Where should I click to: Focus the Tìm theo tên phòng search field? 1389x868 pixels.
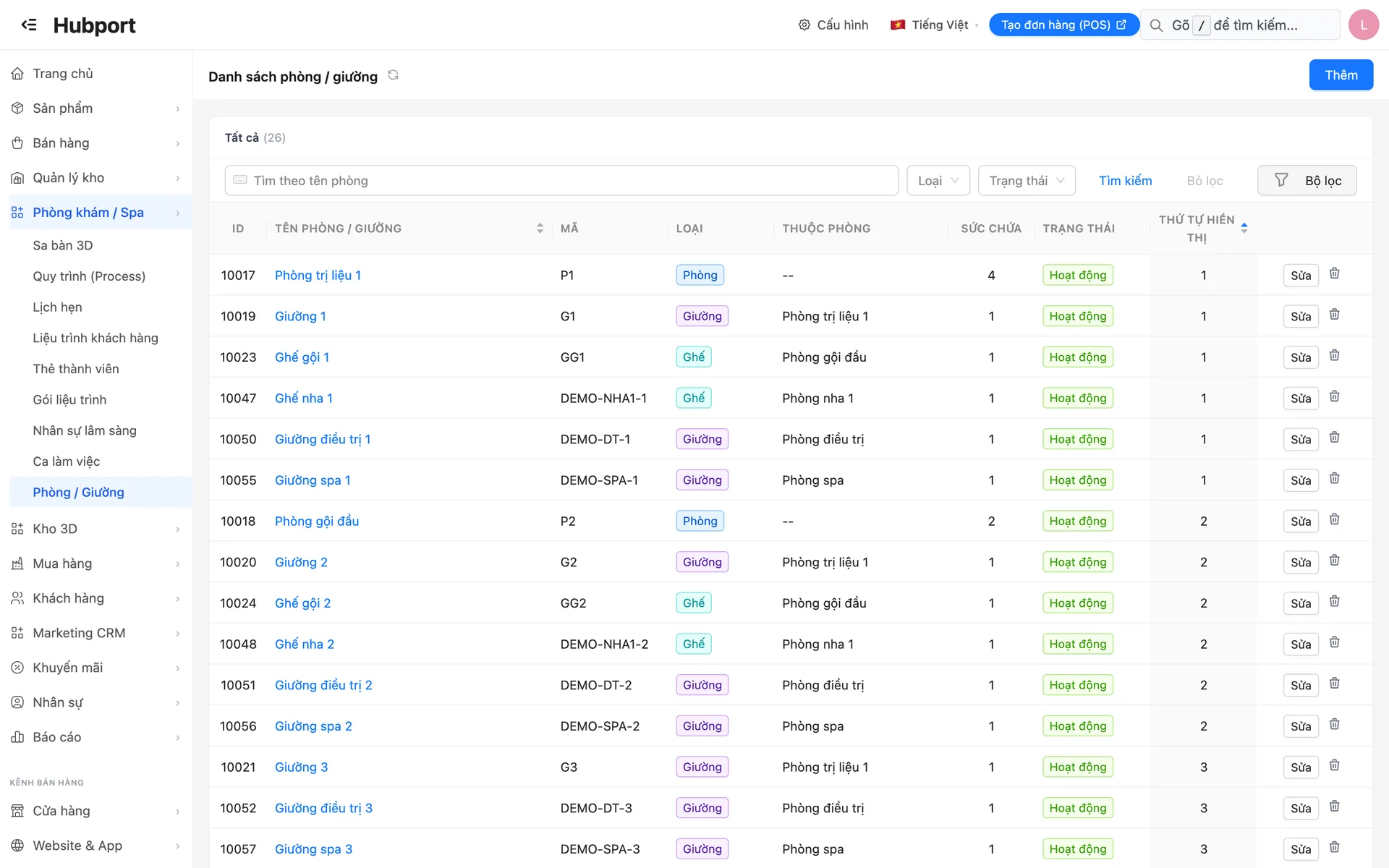[561, 180]
